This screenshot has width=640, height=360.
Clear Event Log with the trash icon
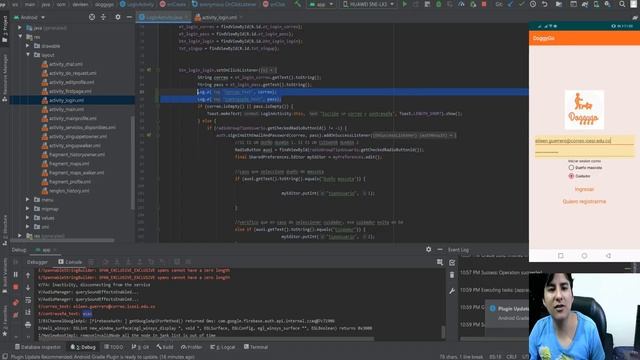coord(452,275)
